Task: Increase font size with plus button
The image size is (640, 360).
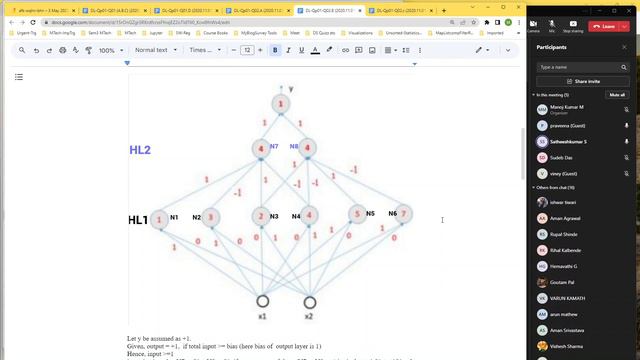Action: click(x=260, y=50)
